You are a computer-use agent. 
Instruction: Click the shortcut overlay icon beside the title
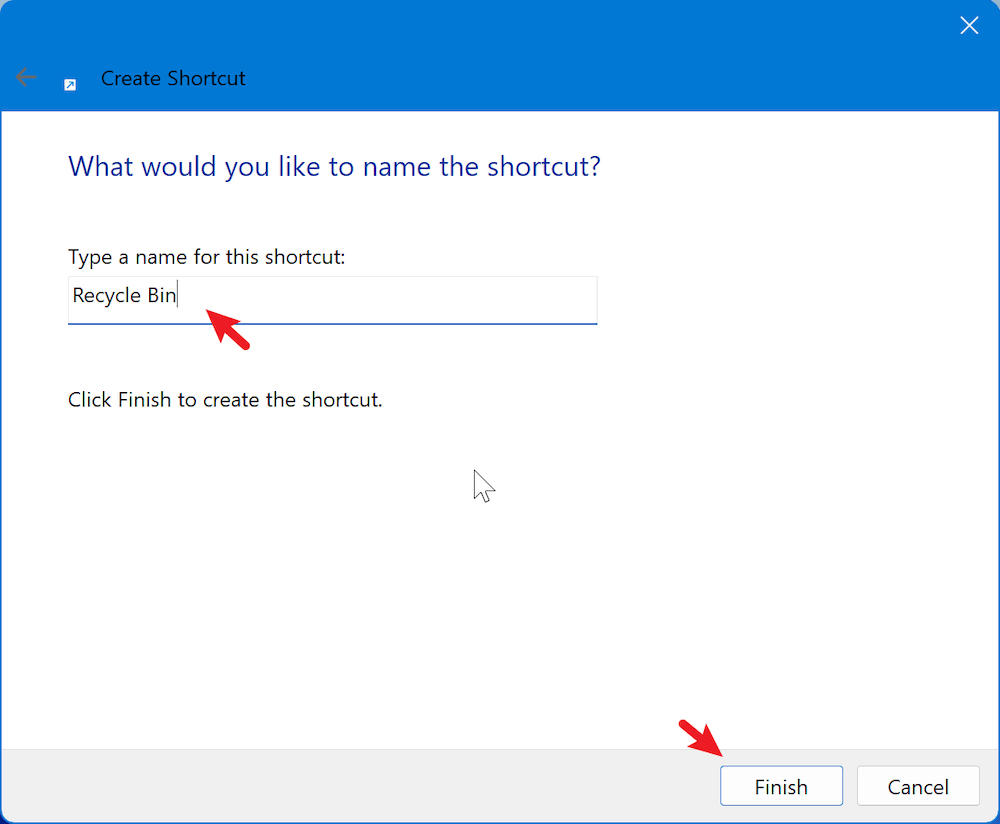(69, 84)
